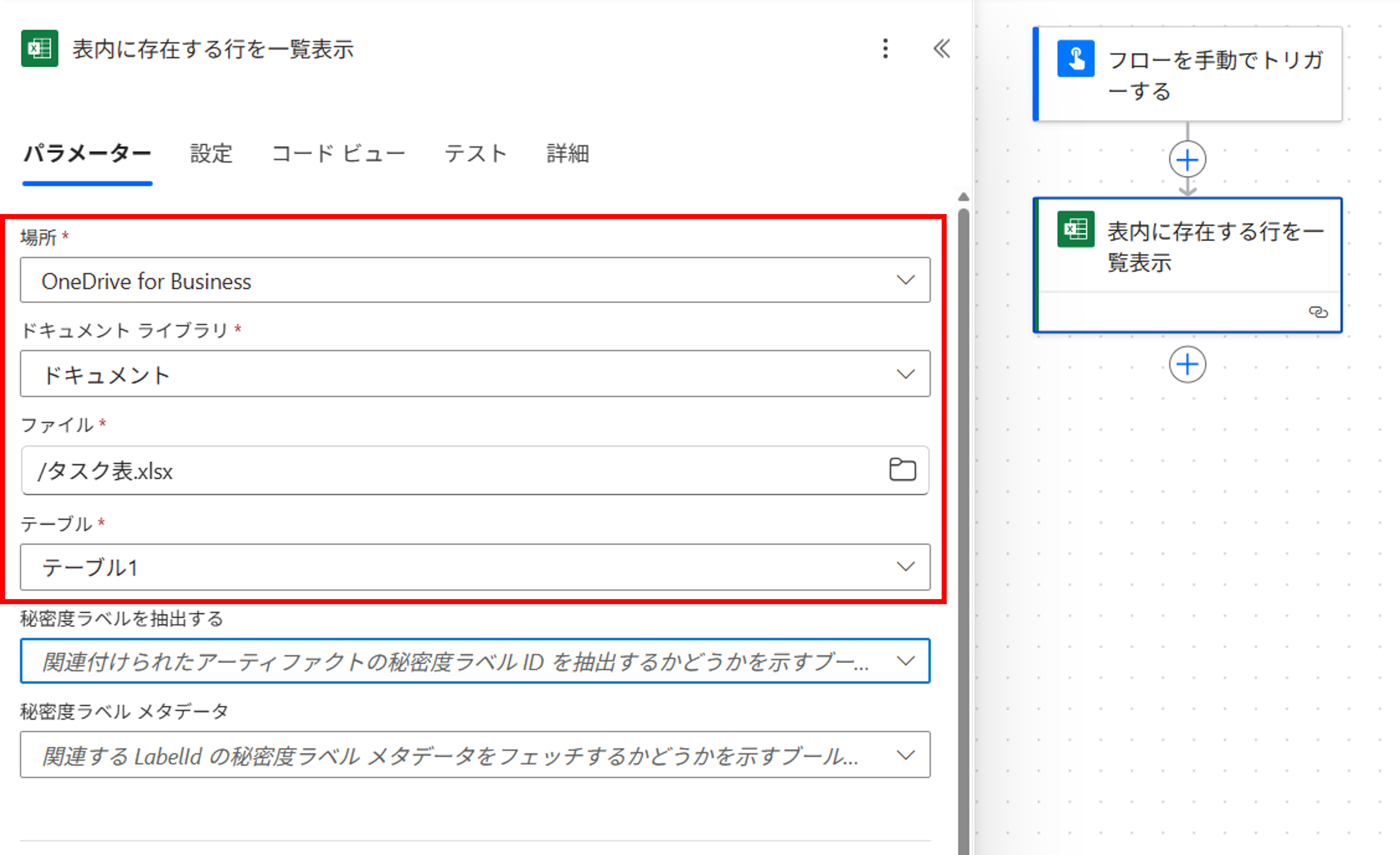Click the 秘密度ラベルを抽出する label

click(x=122, y=618)
